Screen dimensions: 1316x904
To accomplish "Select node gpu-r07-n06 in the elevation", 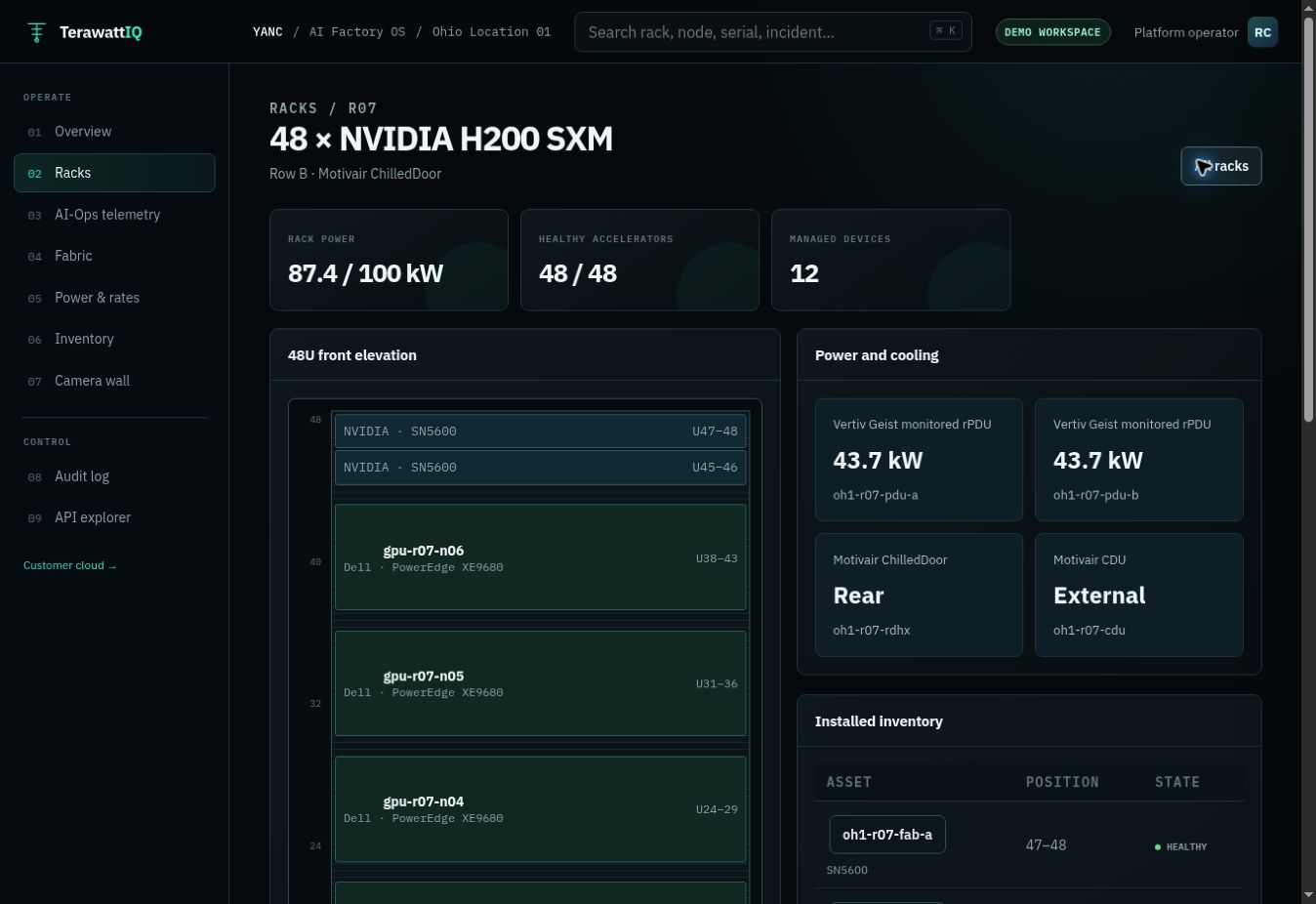I will [x=541, y=557].
